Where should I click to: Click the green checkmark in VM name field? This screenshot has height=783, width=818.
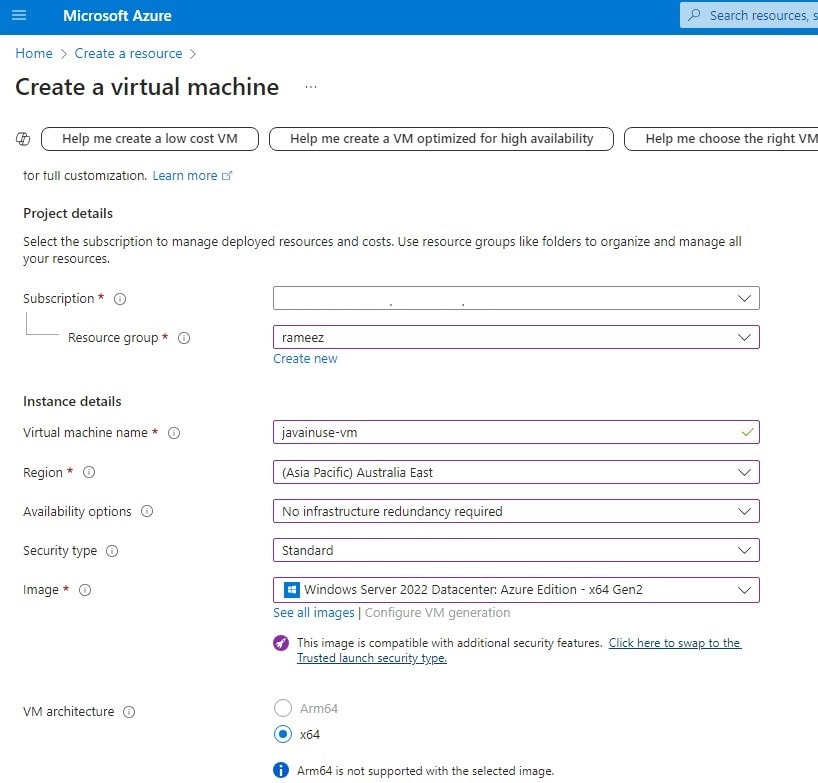[748, 432]
